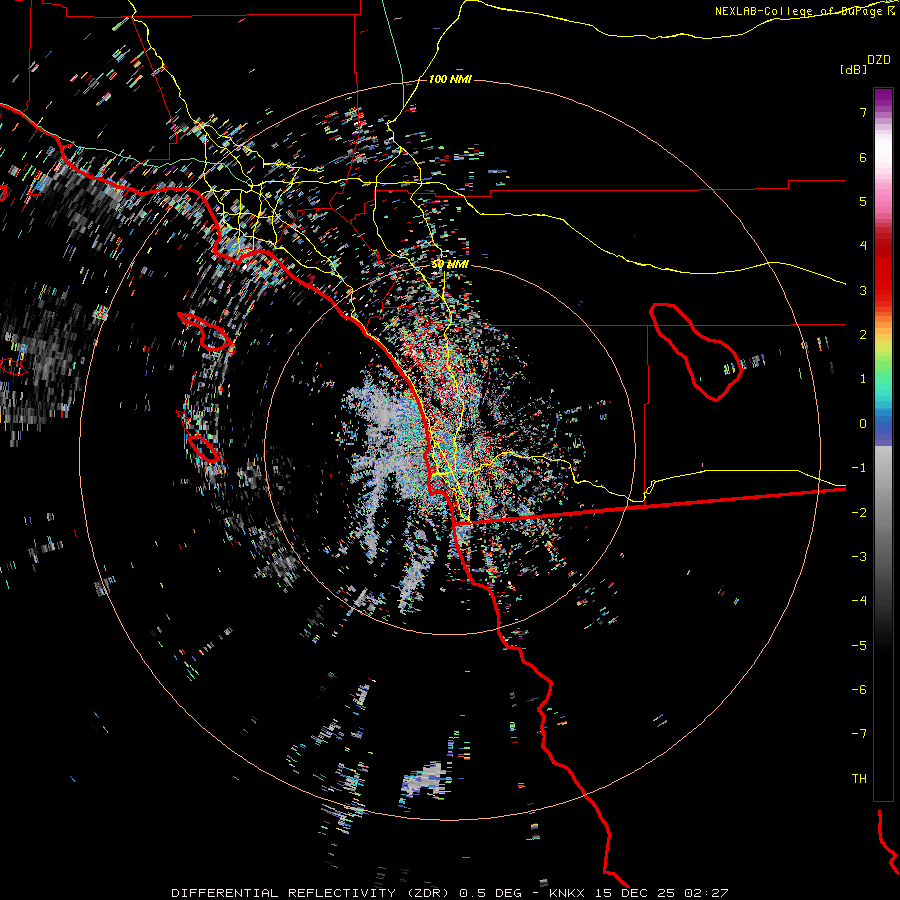Click the 2 value on the color scale
The image size is (900, 900).
click(863, 335)
